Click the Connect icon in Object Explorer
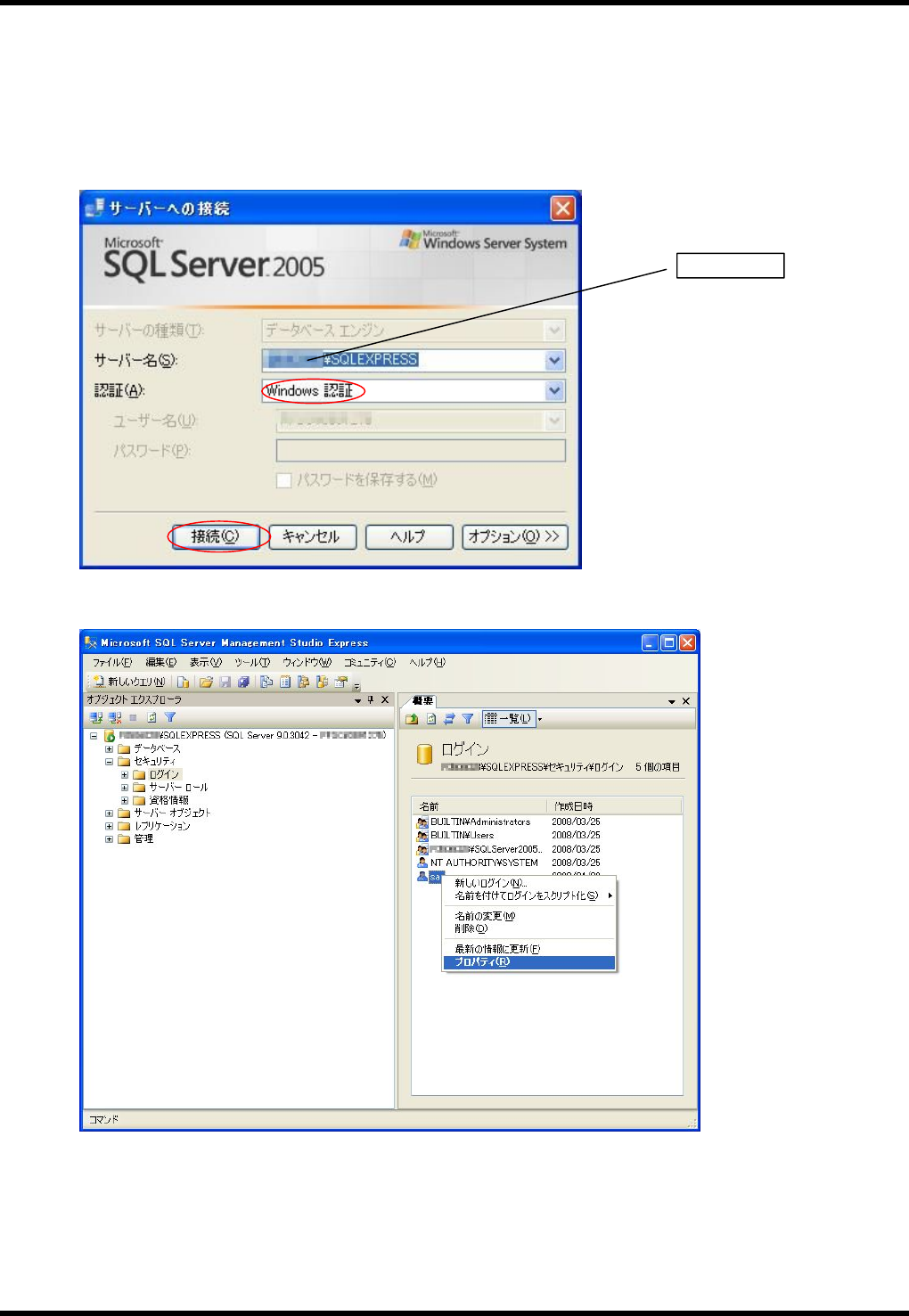 (x=96, y=717)
